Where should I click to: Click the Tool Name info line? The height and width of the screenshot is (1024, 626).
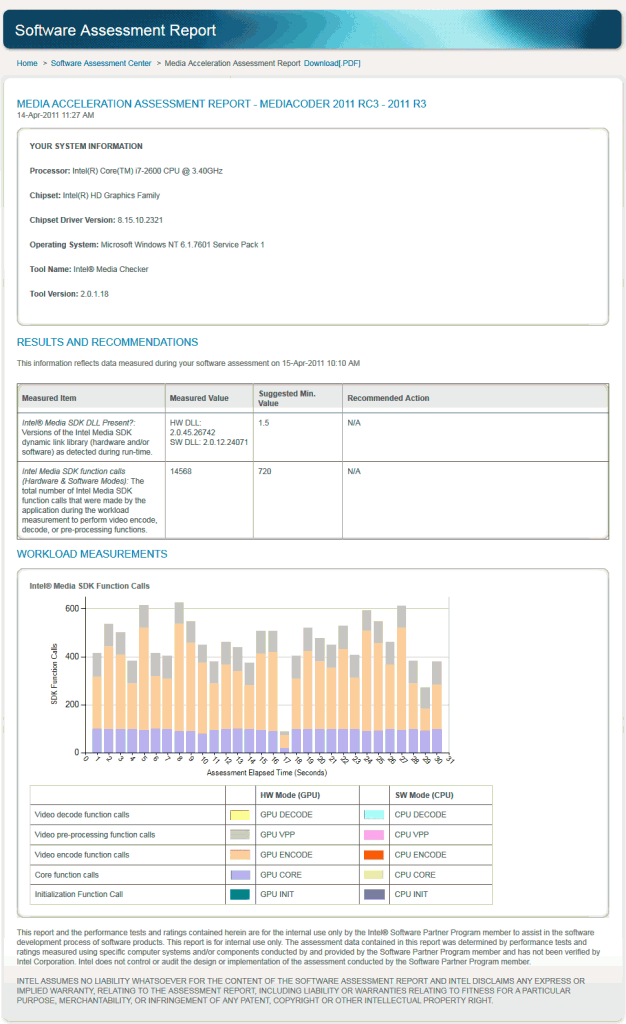89,269
